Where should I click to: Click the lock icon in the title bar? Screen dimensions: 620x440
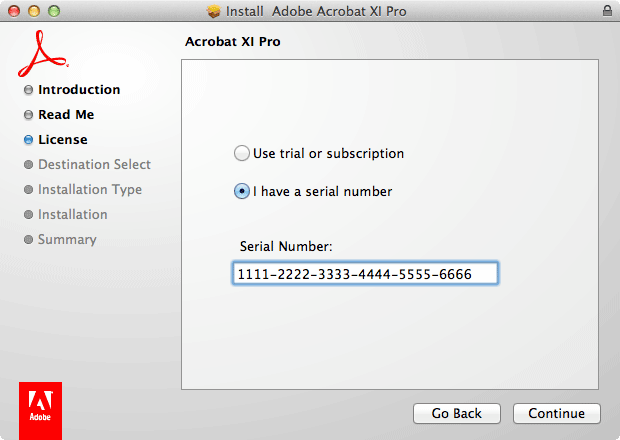pyautogui.click(x=607, y=10)
